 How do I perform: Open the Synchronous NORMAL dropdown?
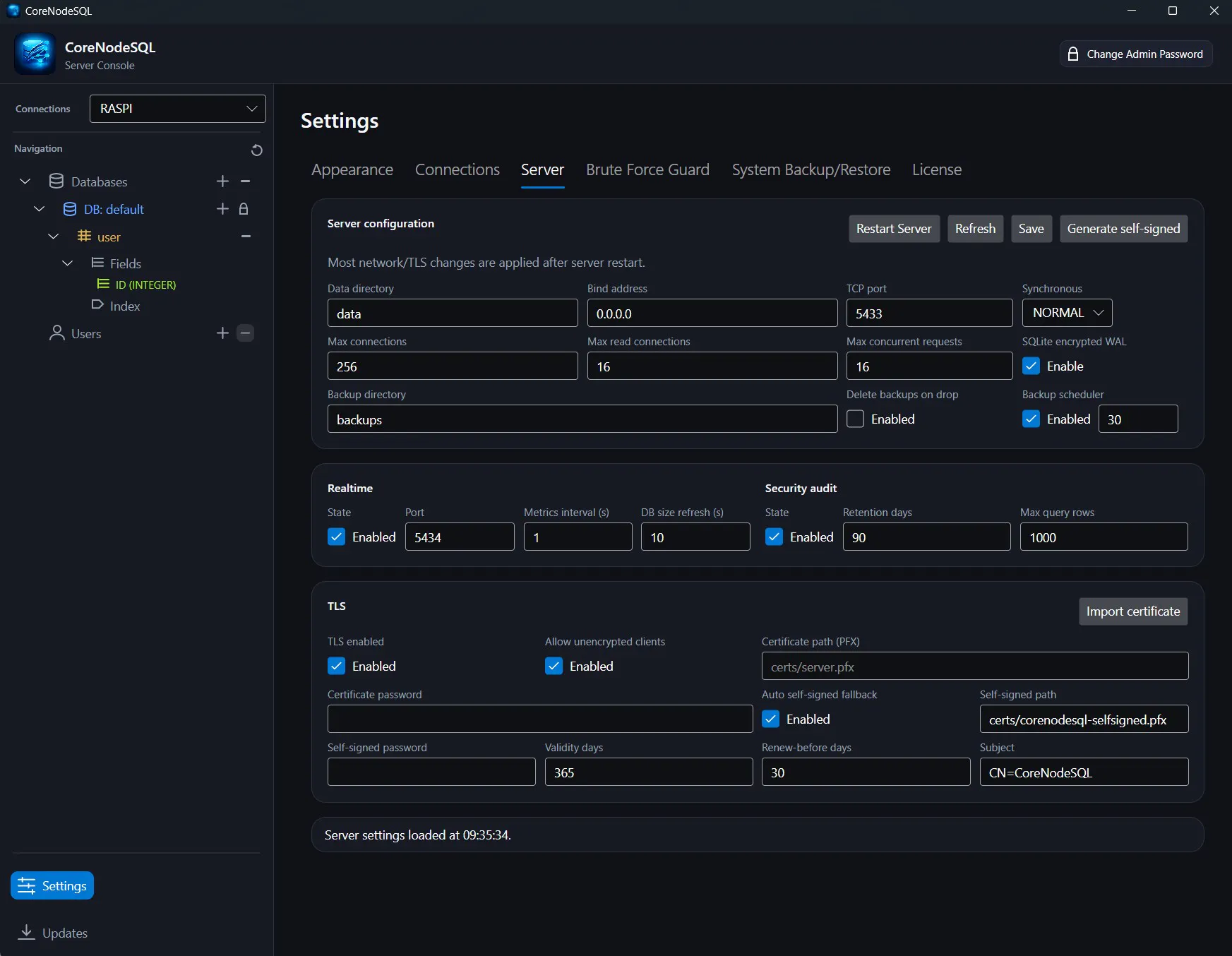(1067, 313)
